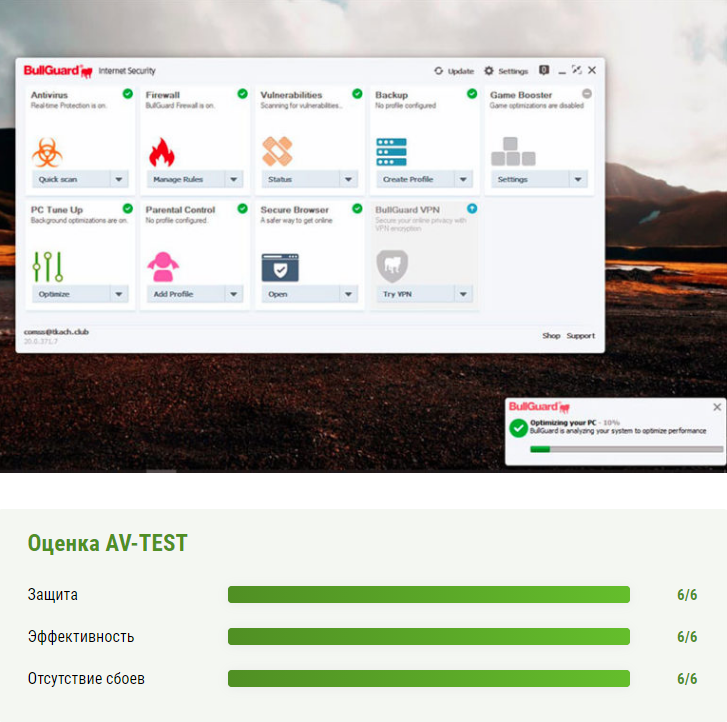The image size is (727, 722).
Task: Click the BullGuard VPN bulldog shield icon
Action: click(392, 266)
